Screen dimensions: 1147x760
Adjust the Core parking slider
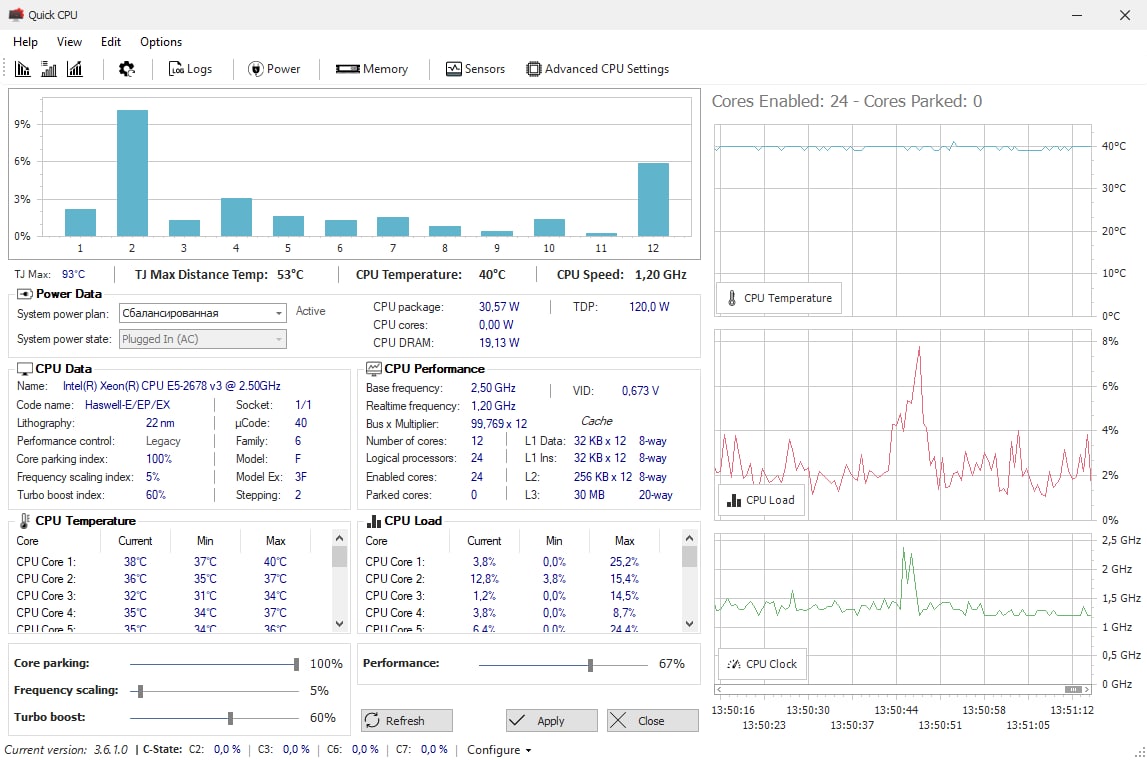pos(296,664)
